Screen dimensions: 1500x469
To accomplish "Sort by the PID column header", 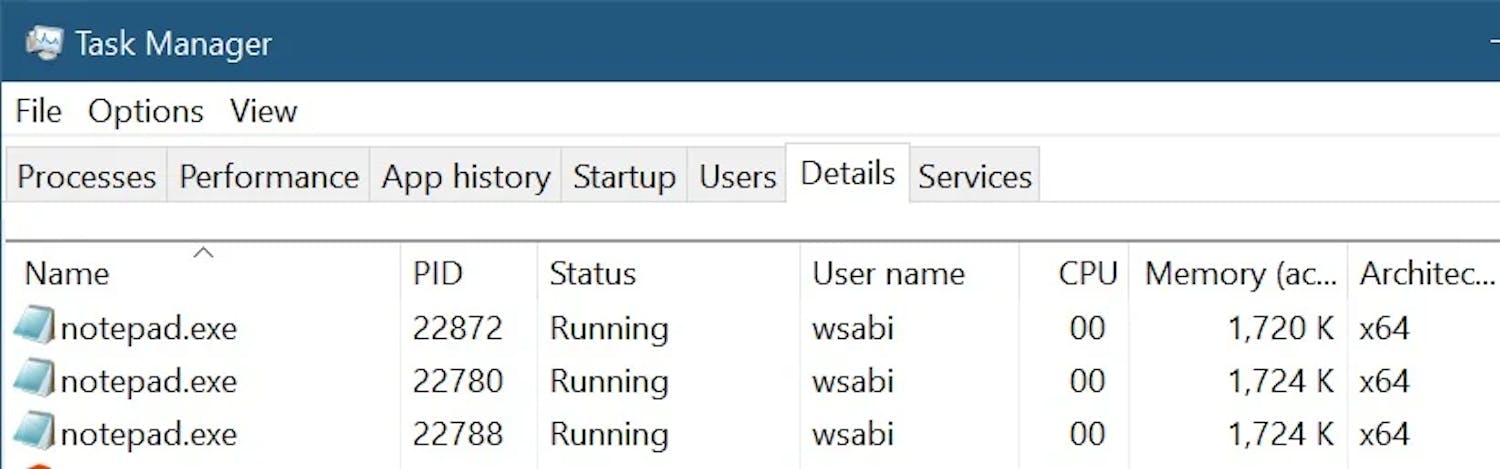I will coord(469,273).
